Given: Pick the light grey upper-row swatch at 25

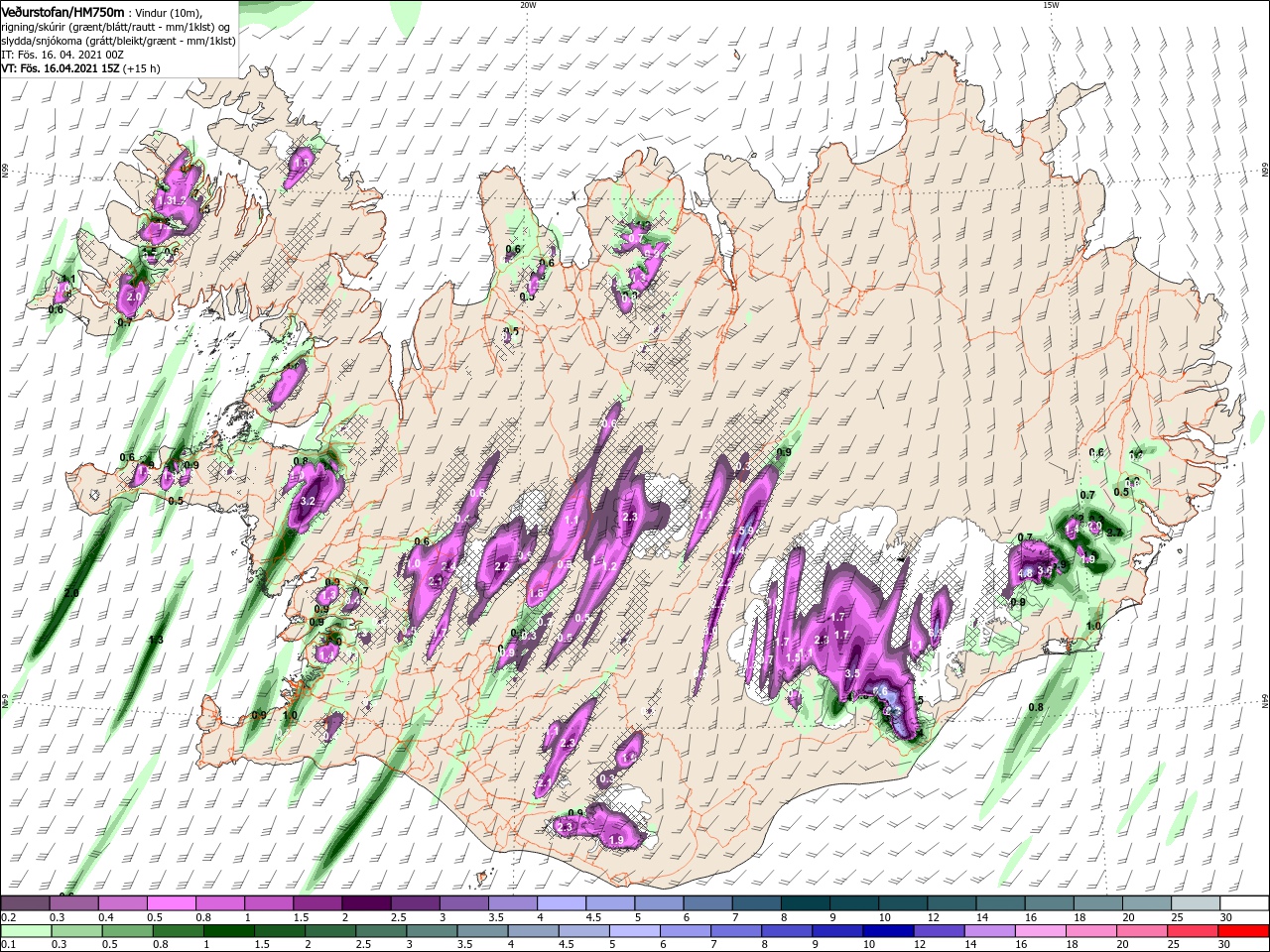Looking at the screenshot, I should point(1197,903).
